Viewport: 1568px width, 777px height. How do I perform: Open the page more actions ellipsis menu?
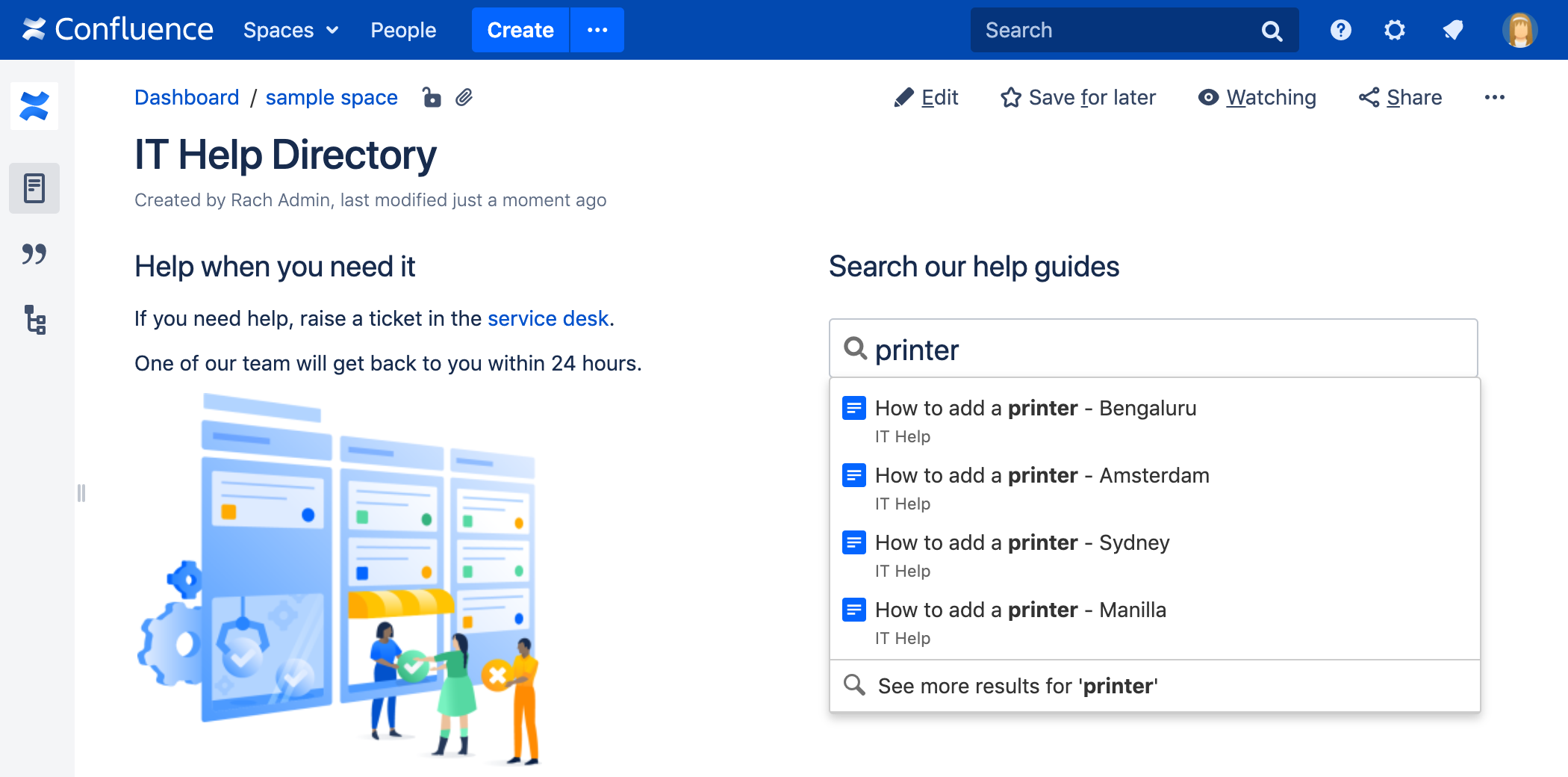[1494, 98]
